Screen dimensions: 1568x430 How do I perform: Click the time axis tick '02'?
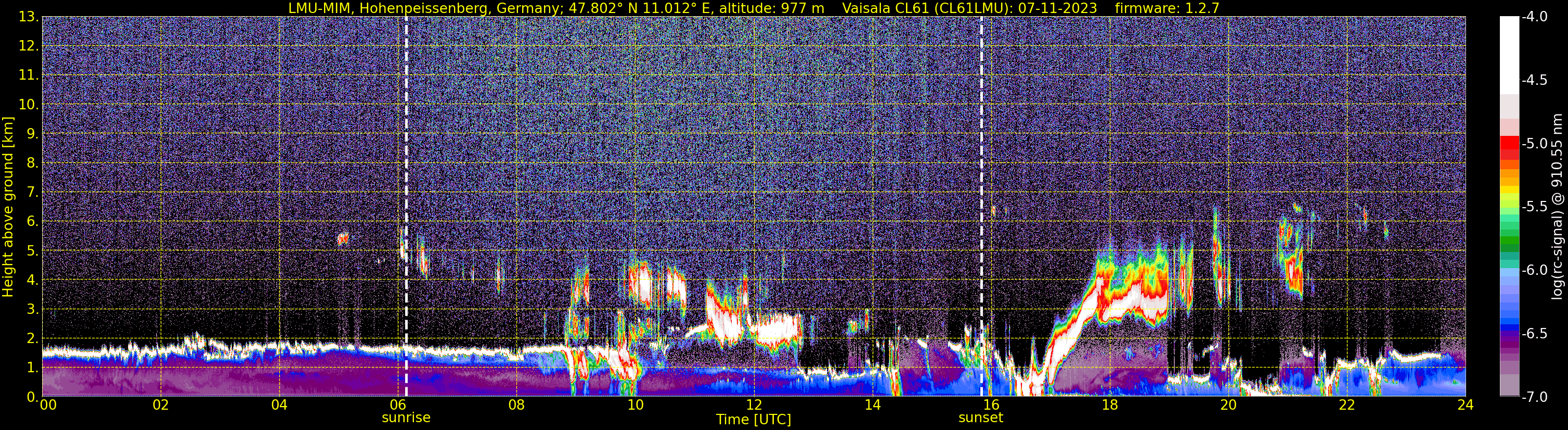click(x=161, y=406)
